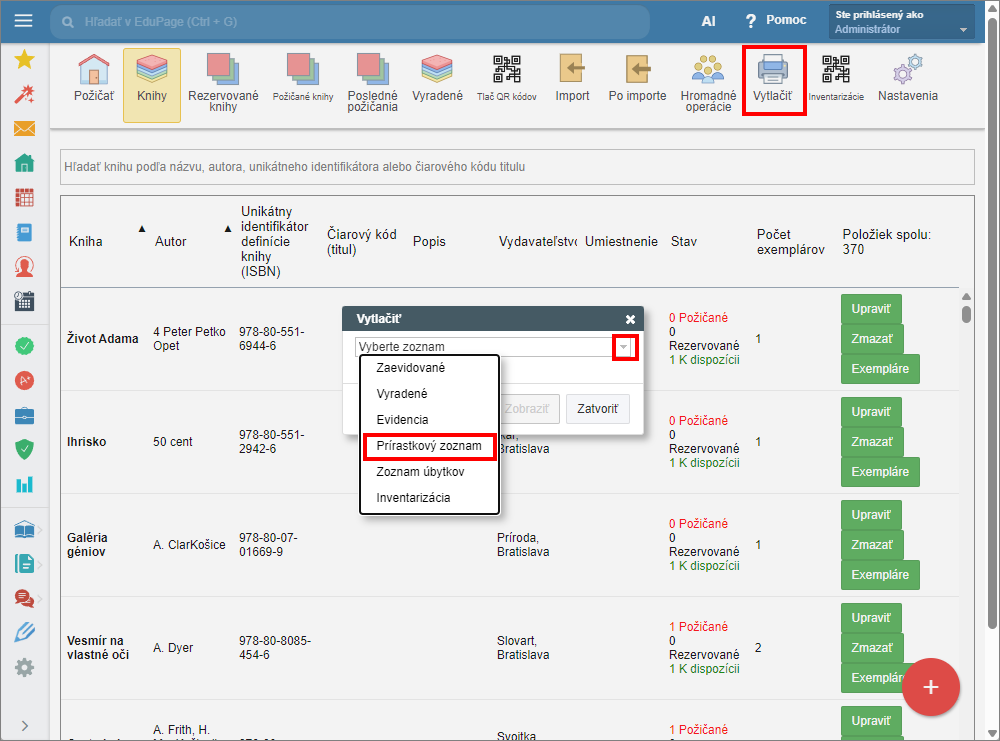Pick Zaevidované in dropdown list
Screen dimensions: 1000x741
coord(411,368)
